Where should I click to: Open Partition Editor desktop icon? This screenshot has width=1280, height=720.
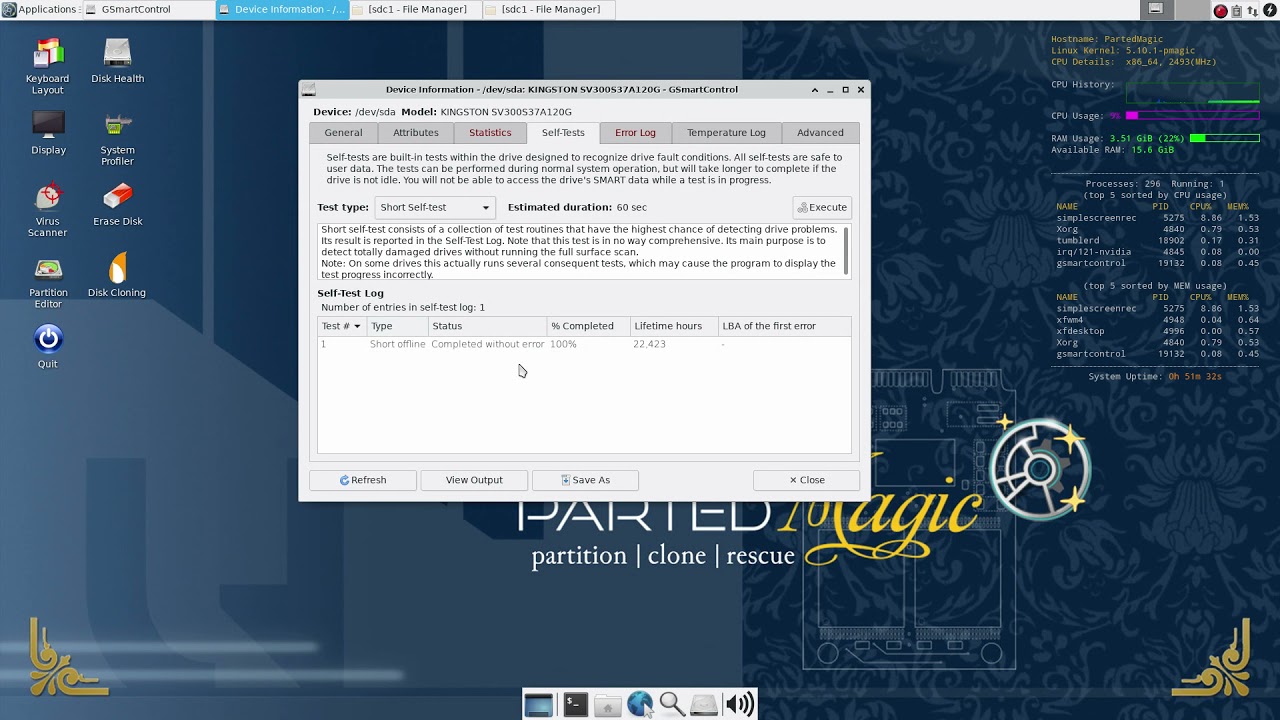[x=48, y=281]
